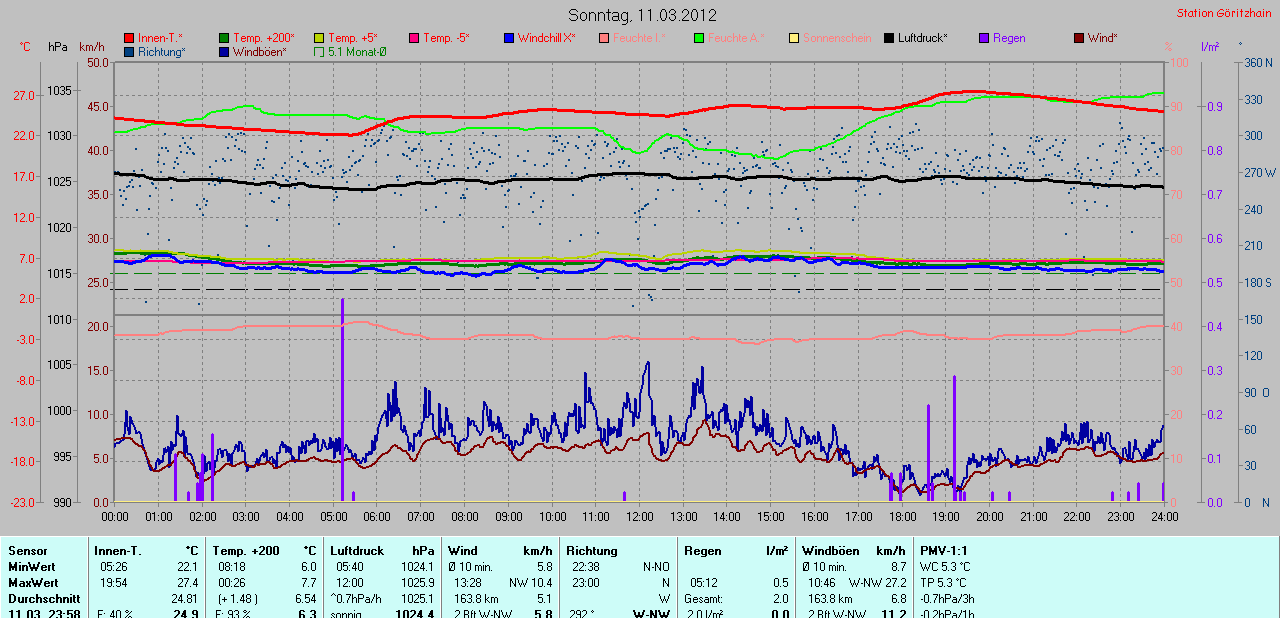1284x618 pixels.
Task: Click the bright green Feuchte A. legend swatch
Action: (x=699, y=38)
